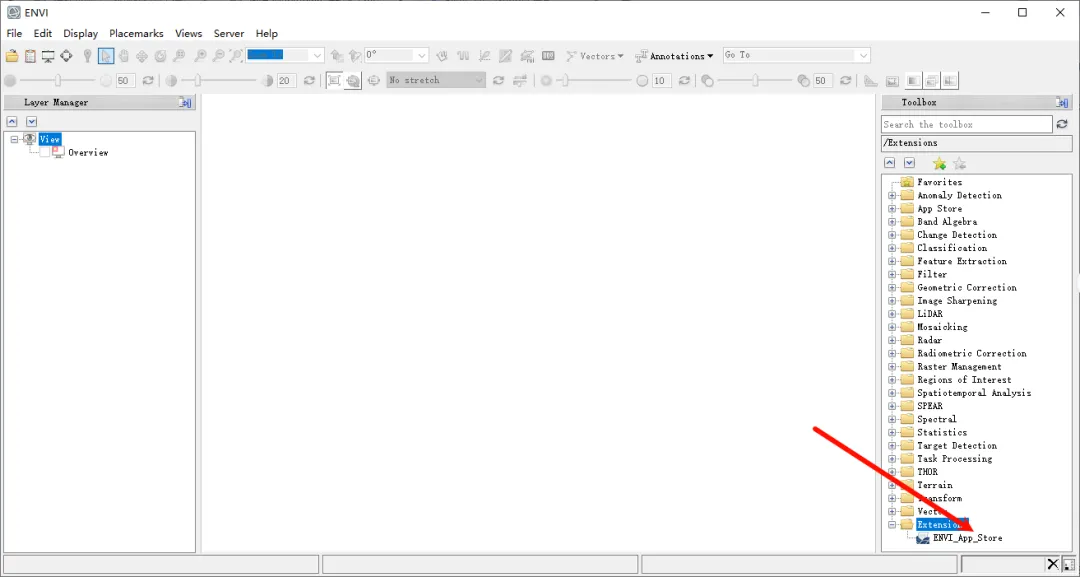Click the Portal view icon
This screenshot has height=577, width=1080.
coord(892,81)
